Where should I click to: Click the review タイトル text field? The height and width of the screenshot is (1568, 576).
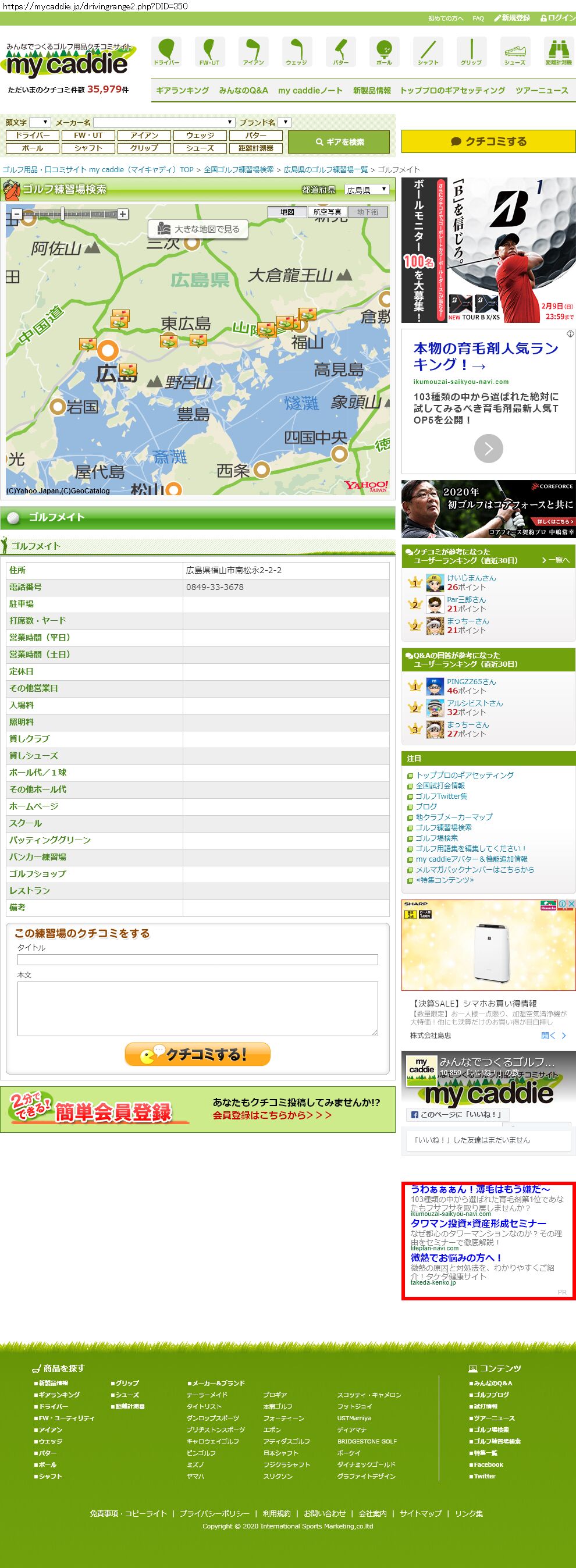tap(197, 960)
